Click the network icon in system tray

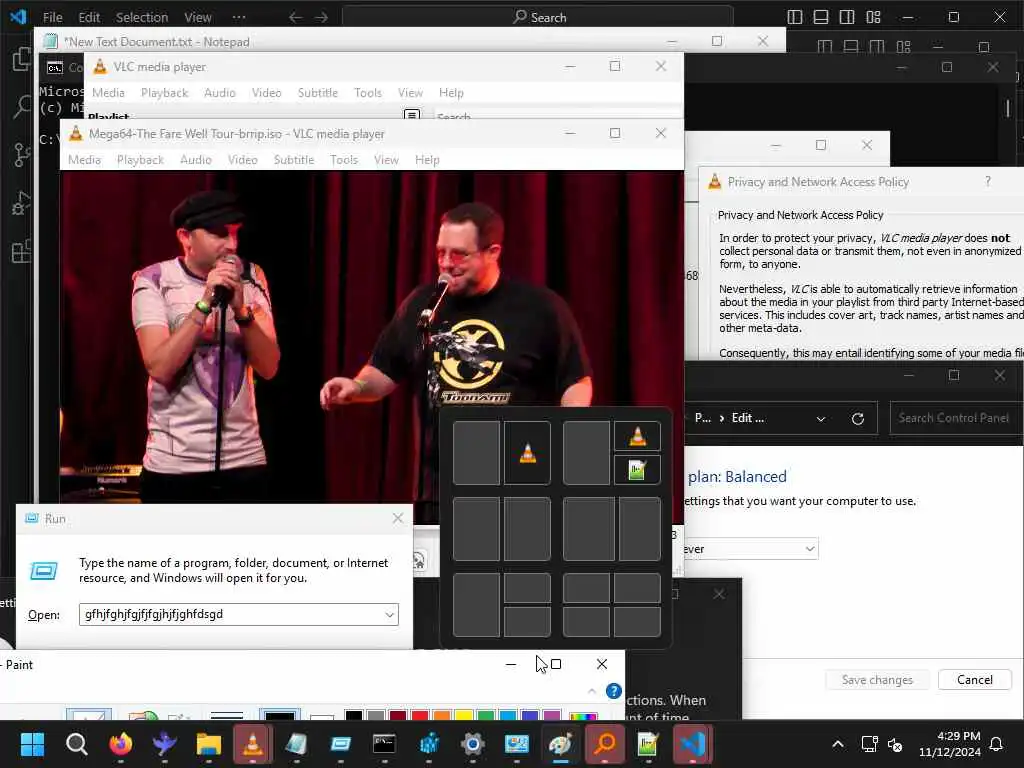click(869, 744)
